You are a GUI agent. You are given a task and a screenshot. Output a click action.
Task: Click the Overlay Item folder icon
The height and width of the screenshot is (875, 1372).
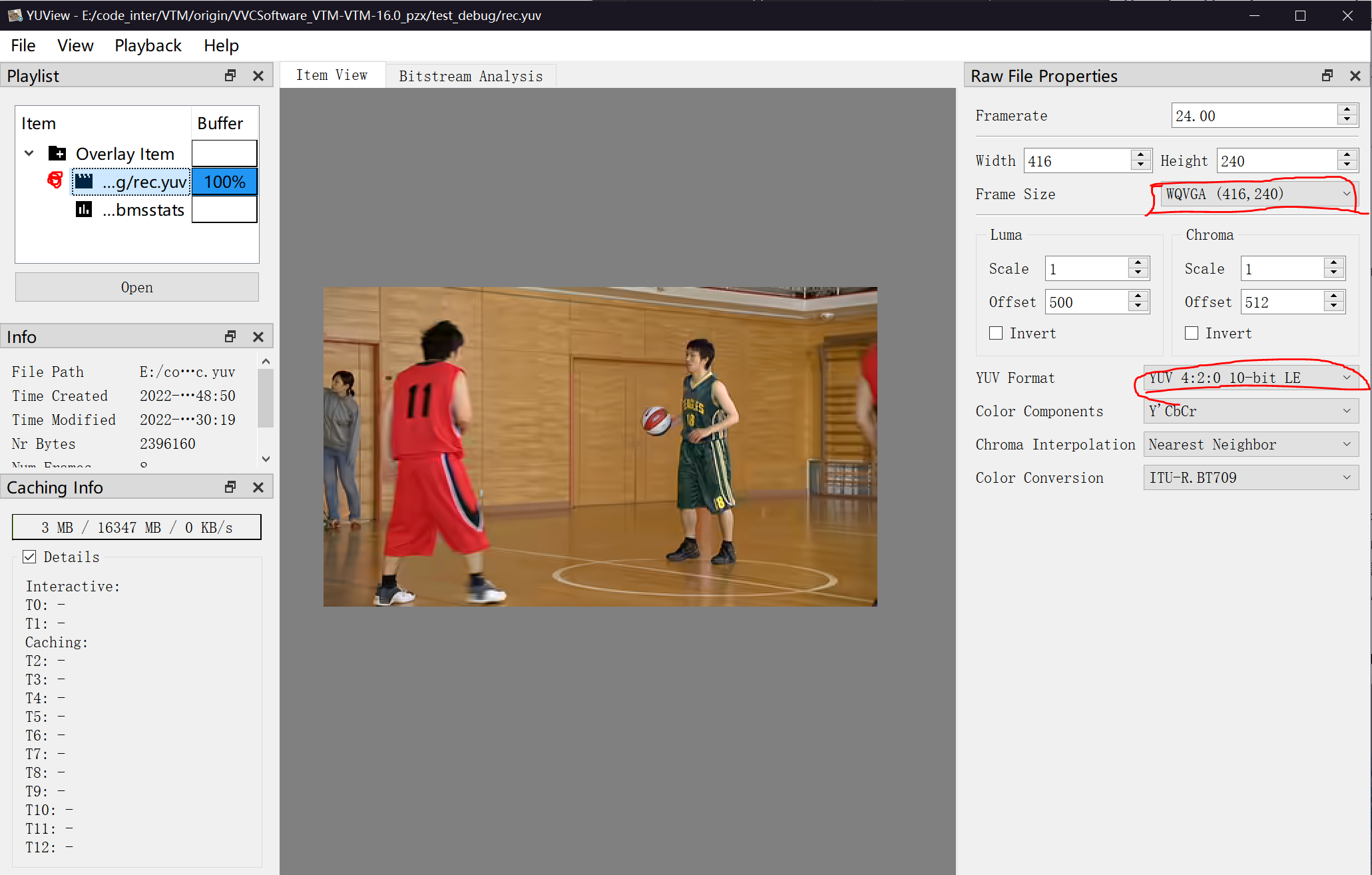[57, 154]
